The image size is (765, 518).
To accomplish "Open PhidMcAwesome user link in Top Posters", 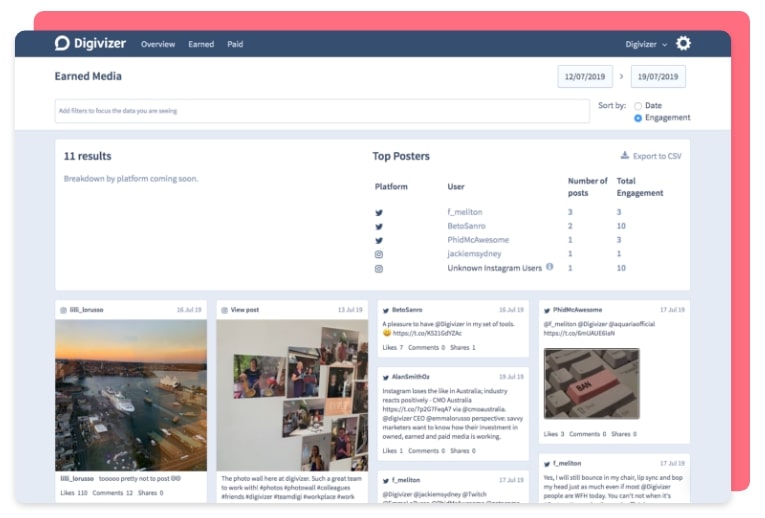I will pos(478,240).
